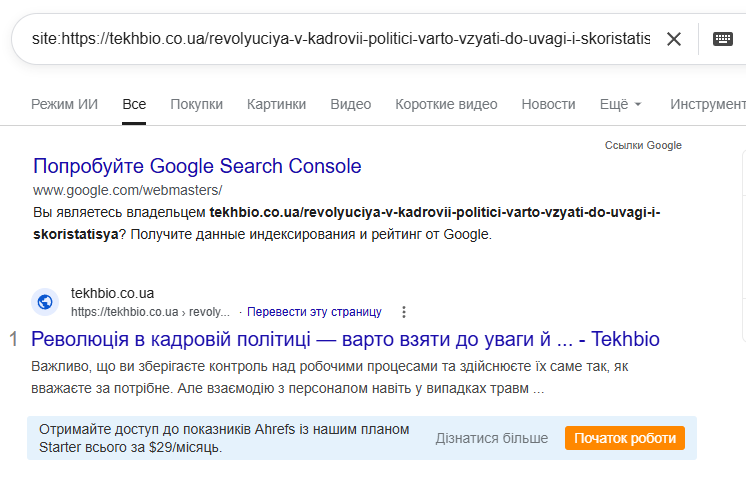Click the Ссылки Google label
This screenshot has height=496, width=746.
click(x=643, y=146)
